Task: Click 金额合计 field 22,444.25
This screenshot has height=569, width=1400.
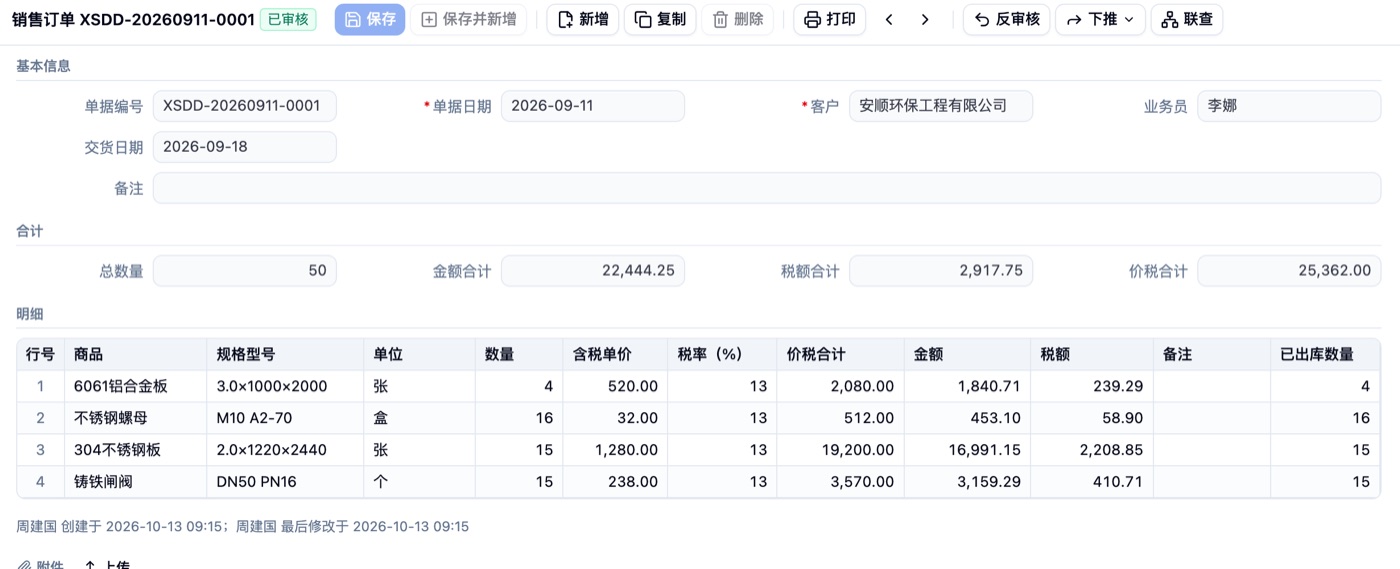Action: point(592,271)
